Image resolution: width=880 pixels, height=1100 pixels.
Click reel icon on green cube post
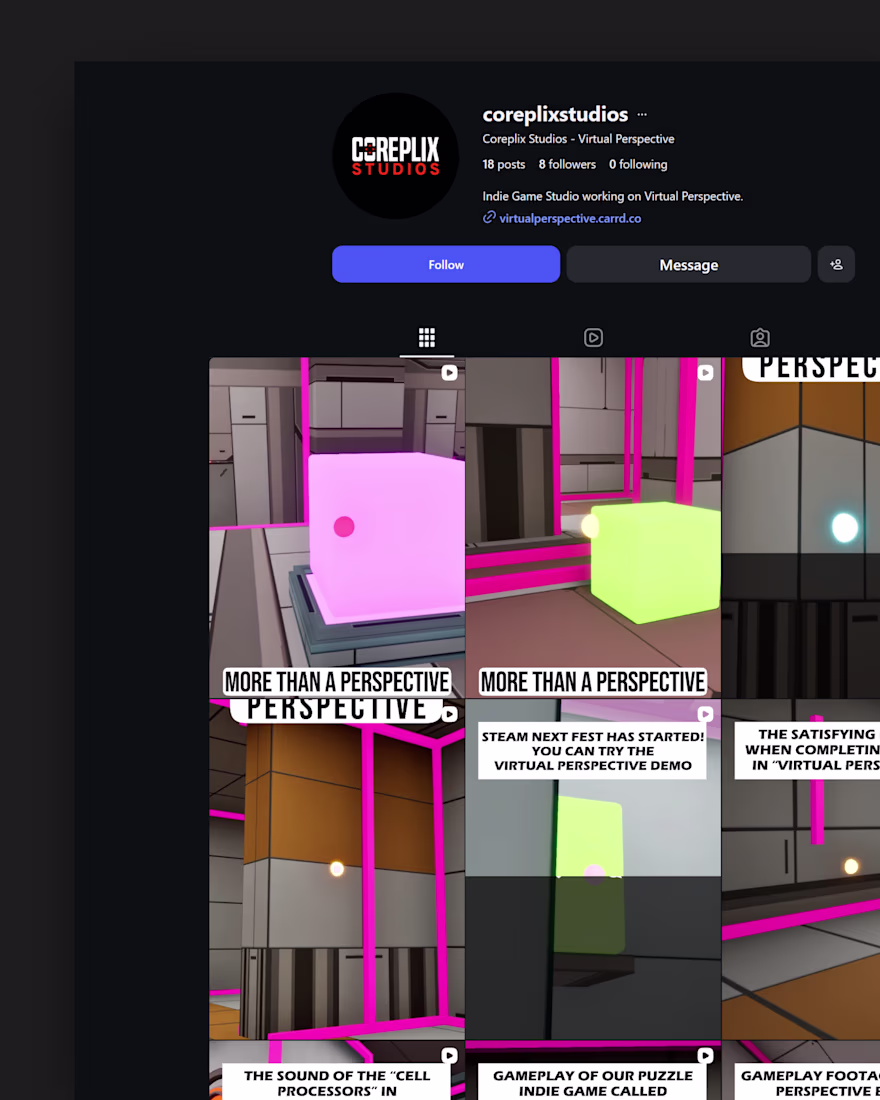[x=705, y=373]
